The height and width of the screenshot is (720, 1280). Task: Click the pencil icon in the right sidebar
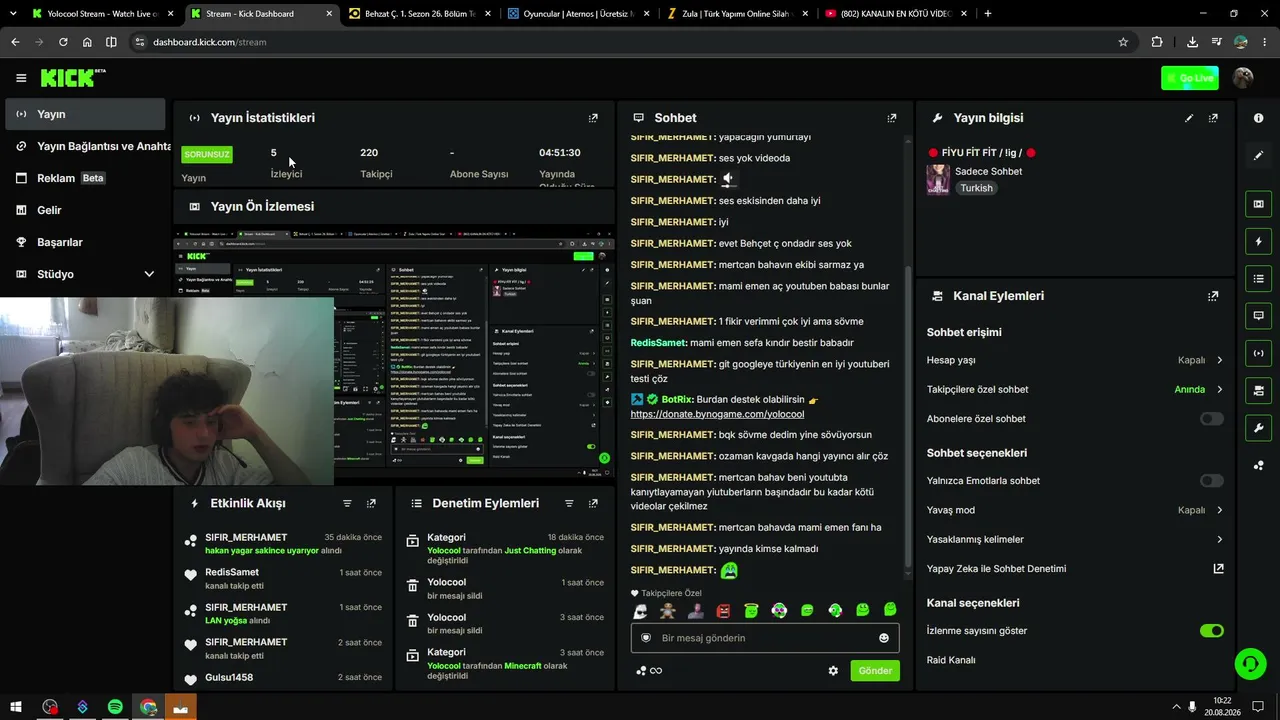1258,155
